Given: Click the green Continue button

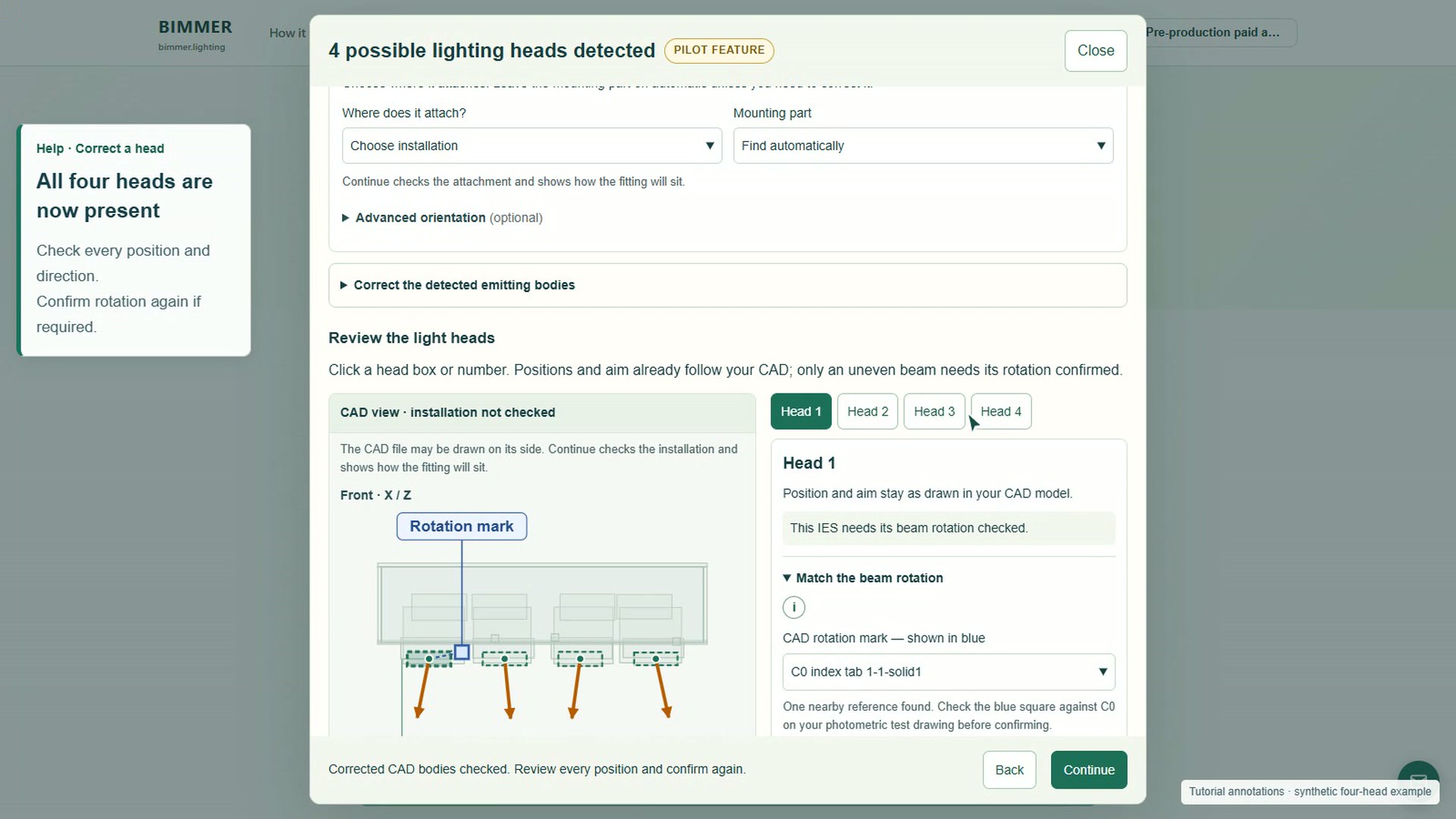Looking at the screenshot, I should click(x=1089, y=770).
